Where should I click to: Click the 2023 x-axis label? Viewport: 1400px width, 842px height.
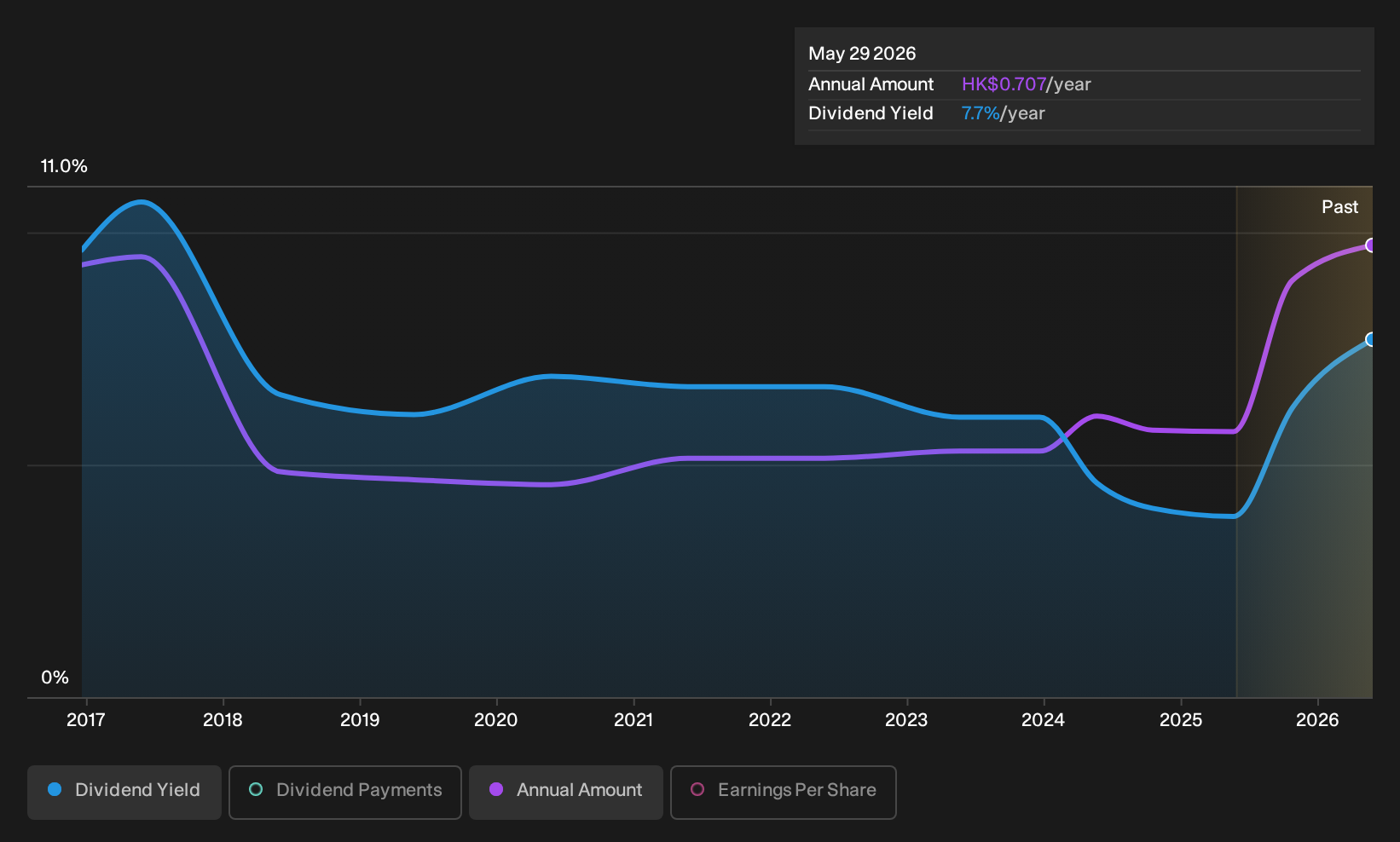pyautogui.click(x=906, y=720)
